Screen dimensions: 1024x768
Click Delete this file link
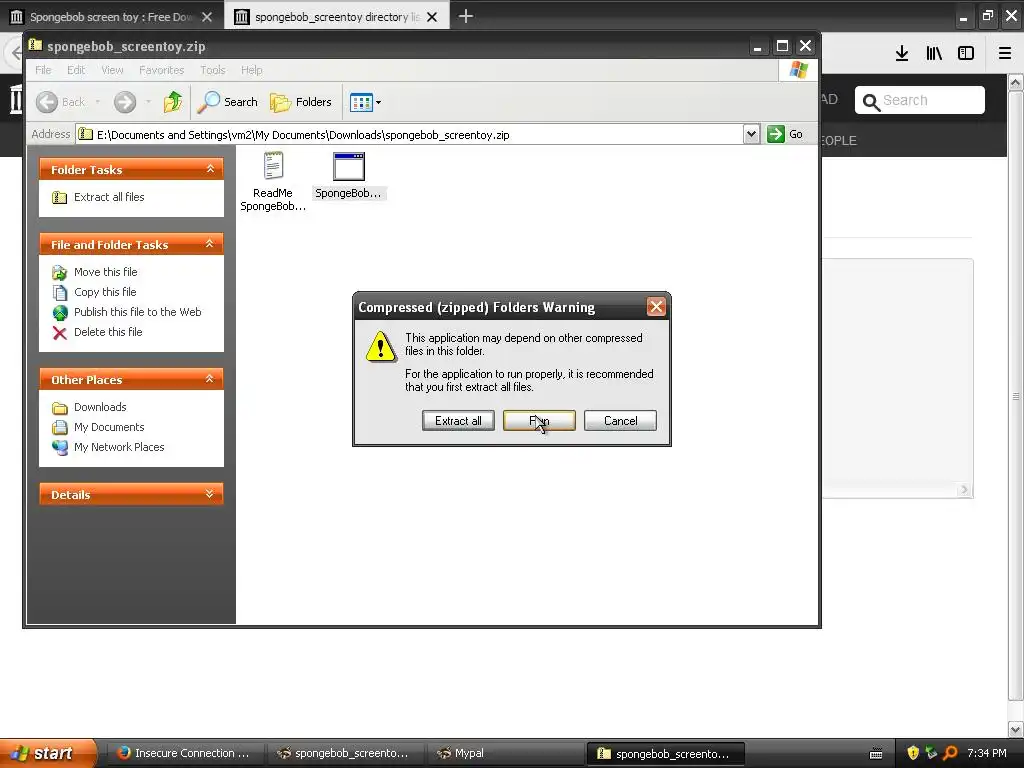108,332
